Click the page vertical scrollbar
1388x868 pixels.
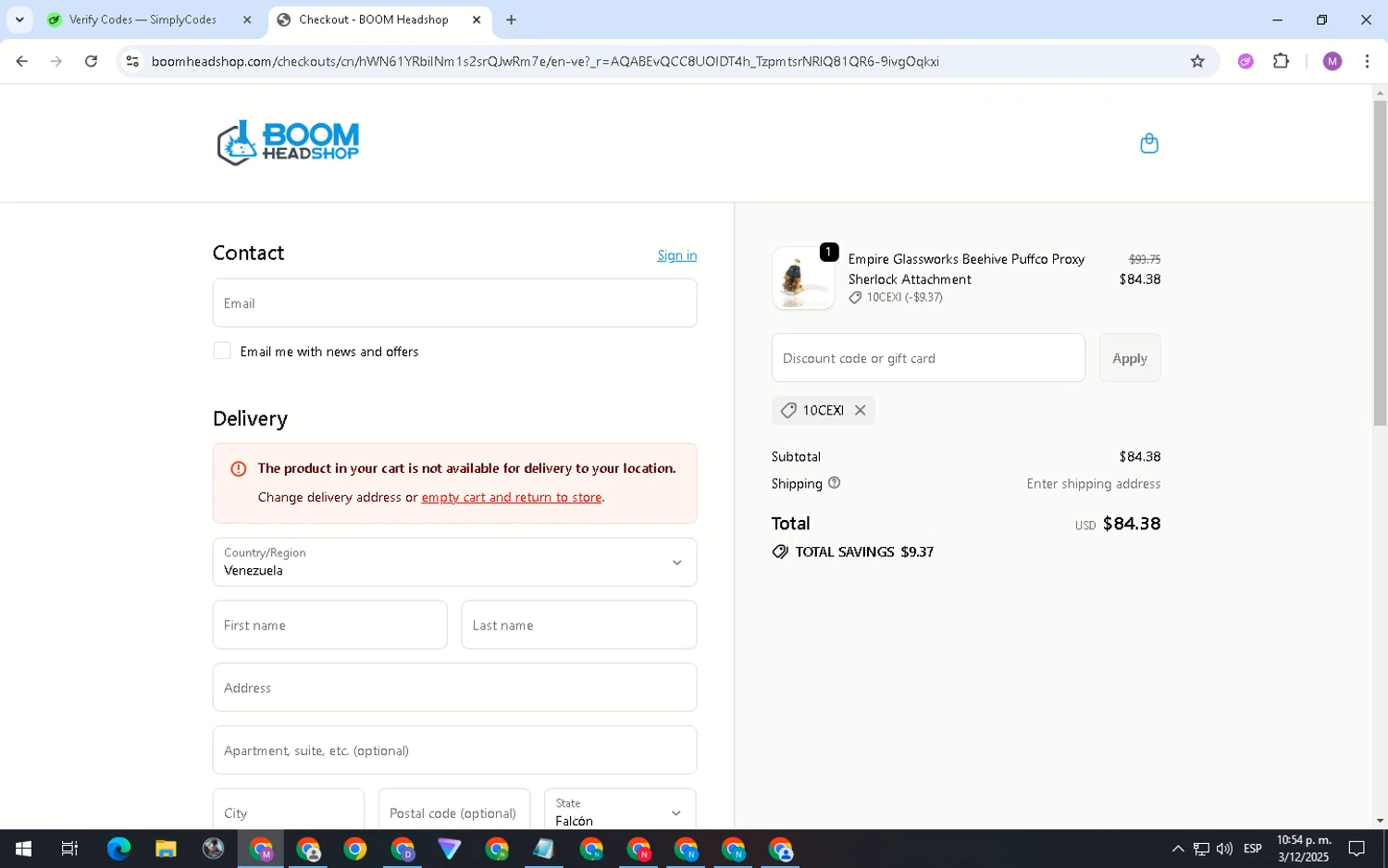tap(1380, 263)
